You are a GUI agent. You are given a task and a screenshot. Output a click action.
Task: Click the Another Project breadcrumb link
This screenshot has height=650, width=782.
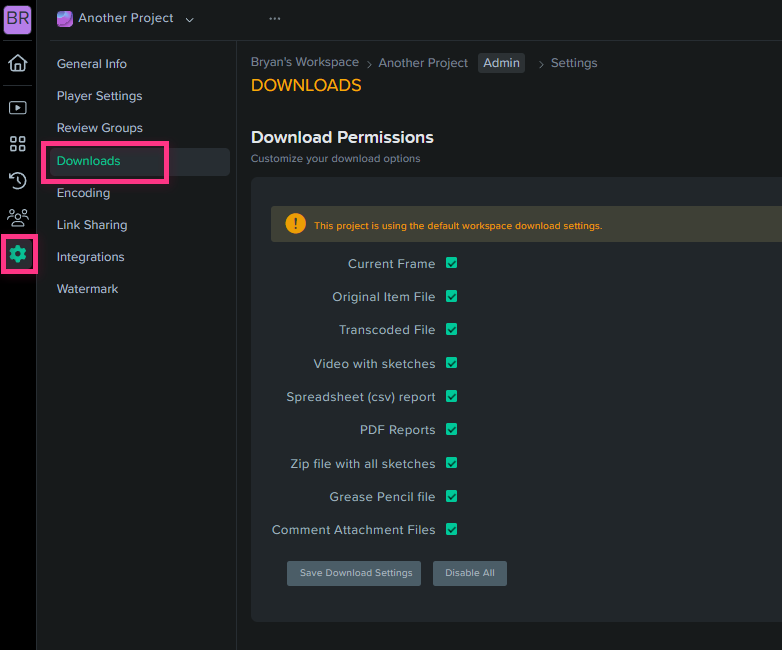[x=423, y=63]
